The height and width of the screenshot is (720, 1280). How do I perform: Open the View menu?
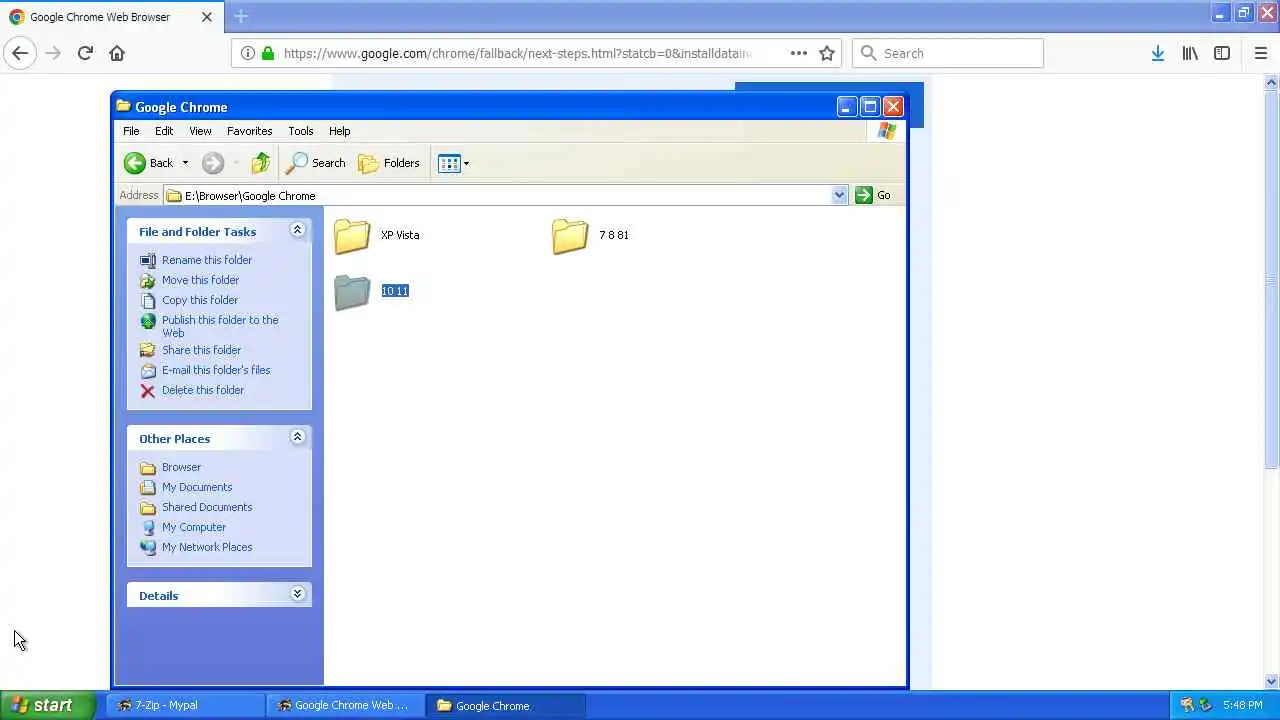click(200, 131)
